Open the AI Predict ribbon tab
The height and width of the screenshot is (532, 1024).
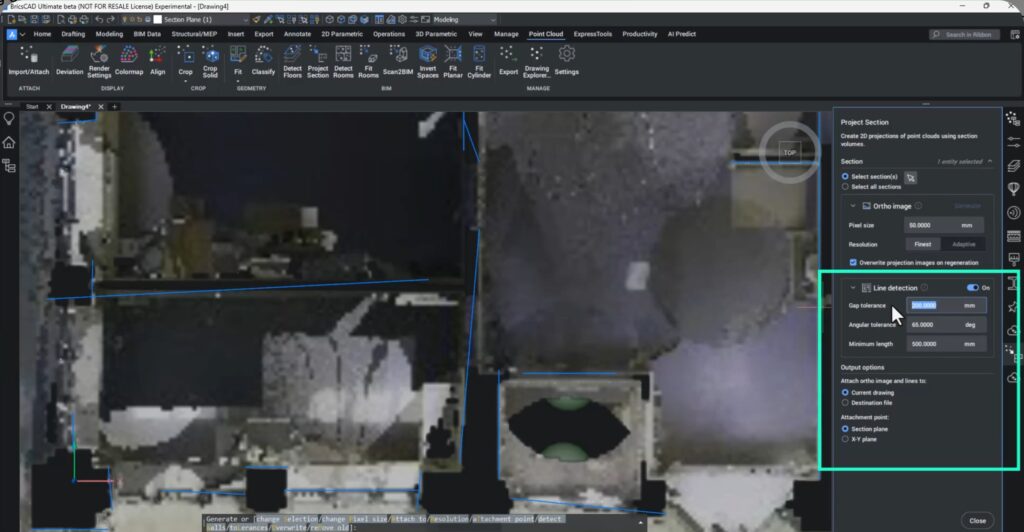pos(681,34)
